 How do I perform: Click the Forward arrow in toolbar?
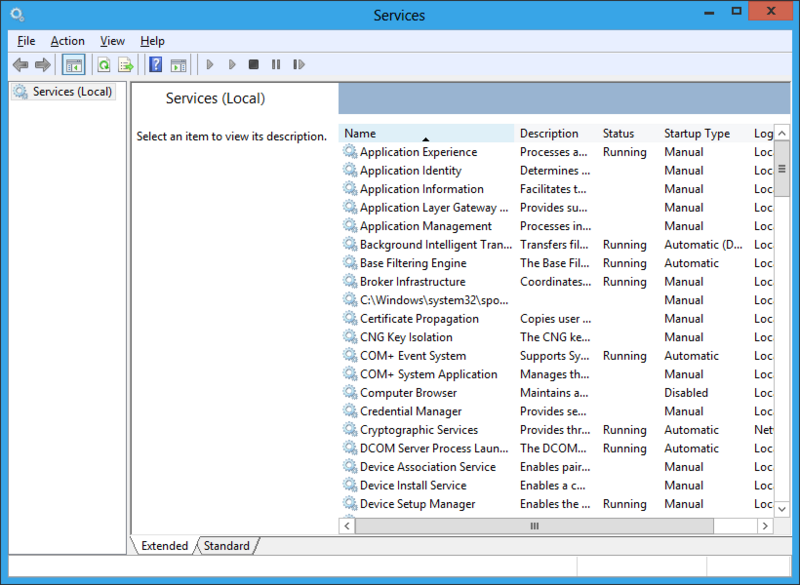tap(42, 65)
